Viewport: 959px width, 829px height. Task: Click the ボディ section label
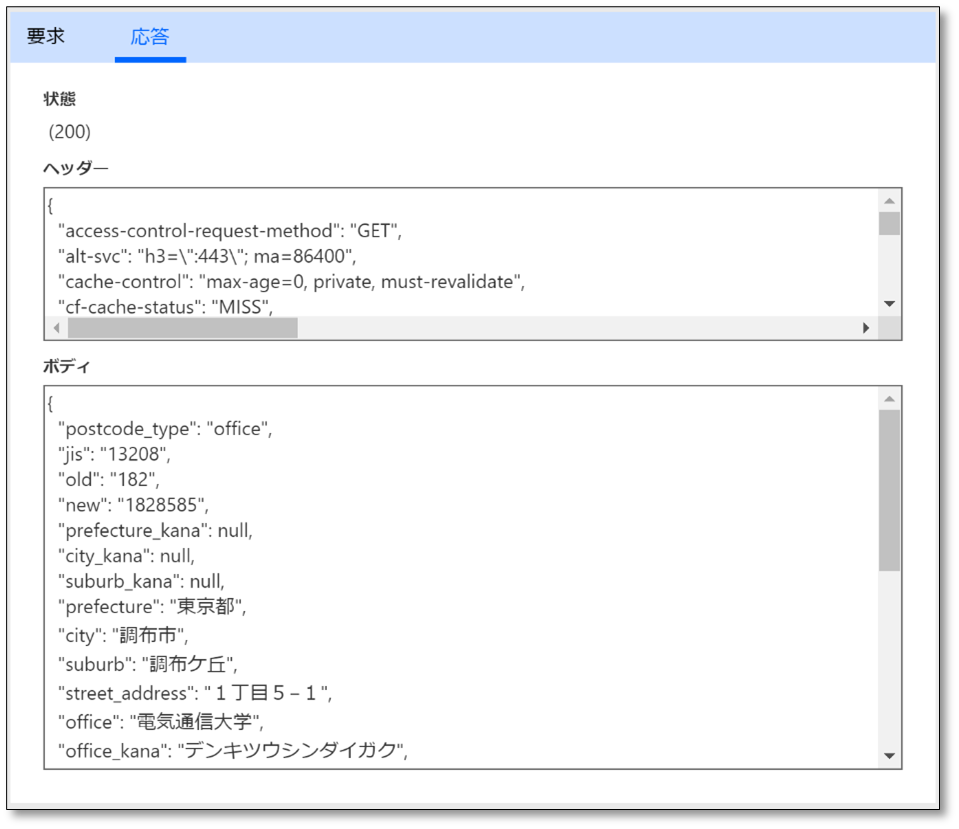[67, 366]
